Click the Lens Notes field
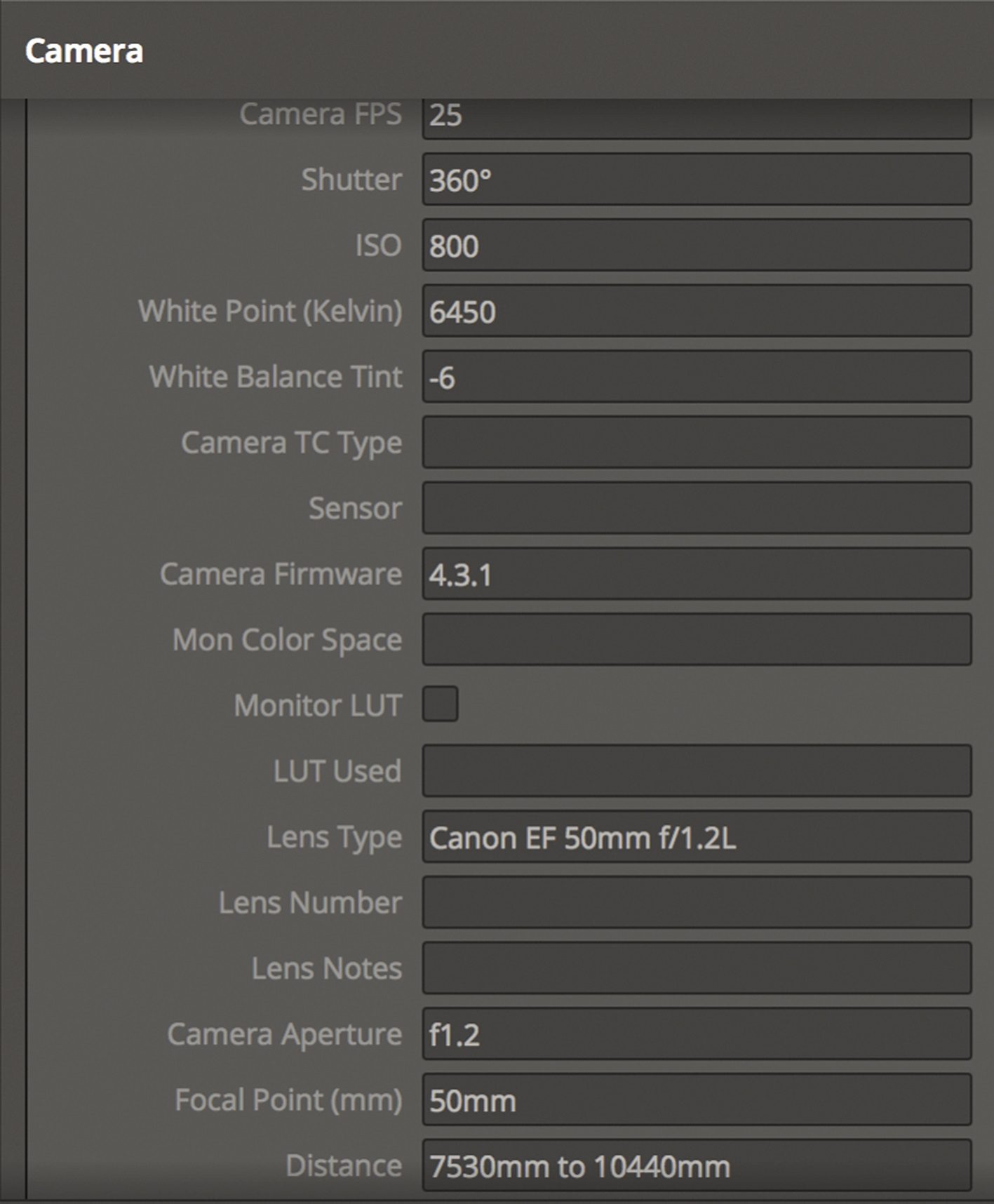This screenshot has width=994, height=1204. point(696,968)
